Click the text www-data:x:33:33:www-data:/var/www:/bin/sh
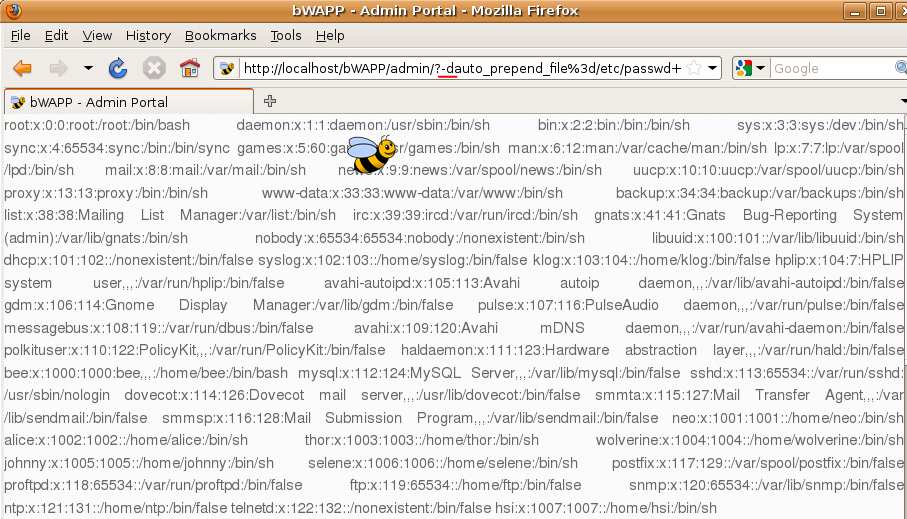 pyautogui.click(x=412, y=193)
